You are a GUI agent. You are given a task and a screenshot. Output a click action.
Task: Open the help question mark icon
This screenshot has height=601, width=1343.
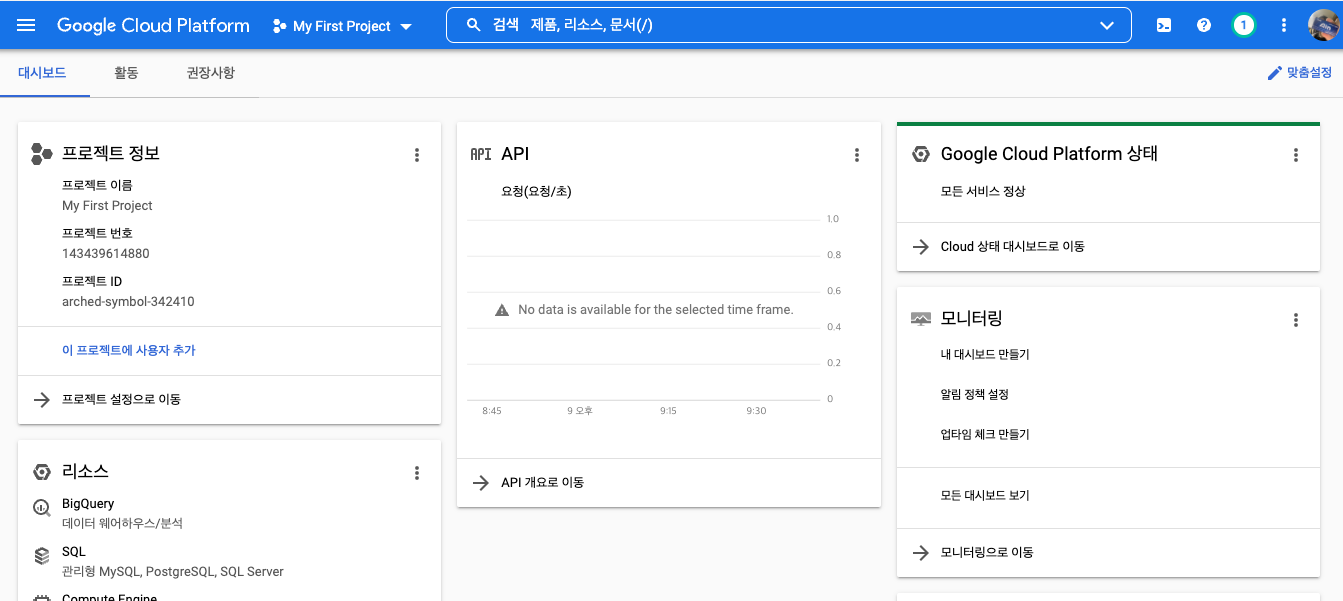pos(1204,26)
